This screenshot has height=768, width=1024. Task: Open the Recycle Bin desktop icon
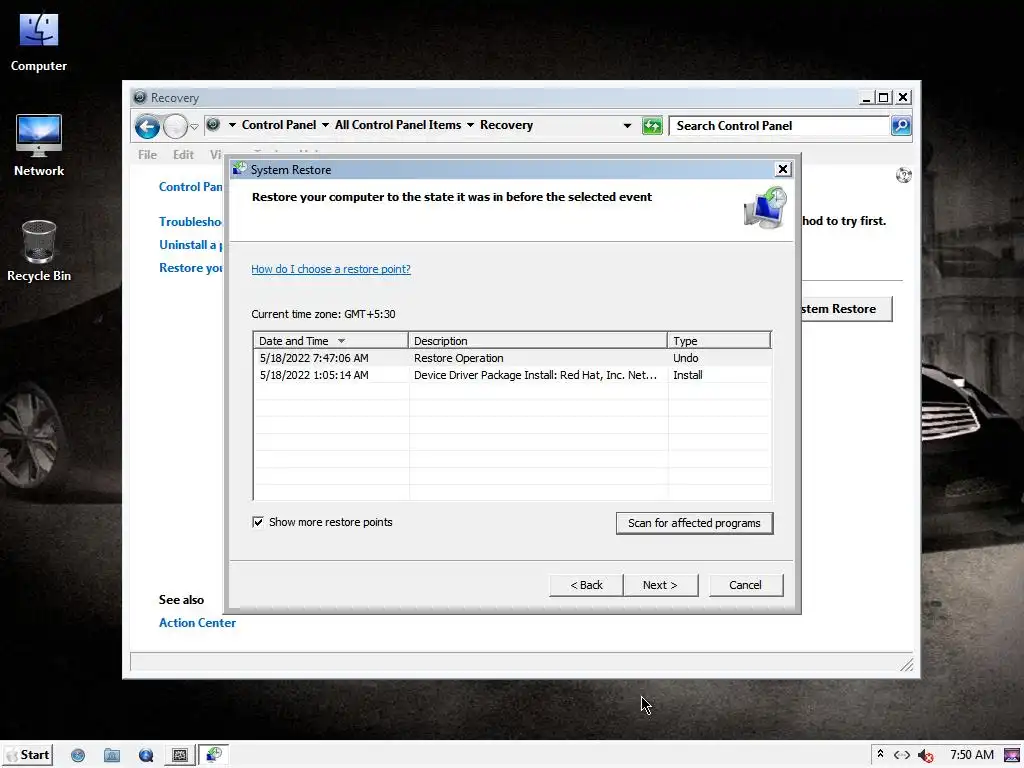pyautogui.click(x=39, y=251)
